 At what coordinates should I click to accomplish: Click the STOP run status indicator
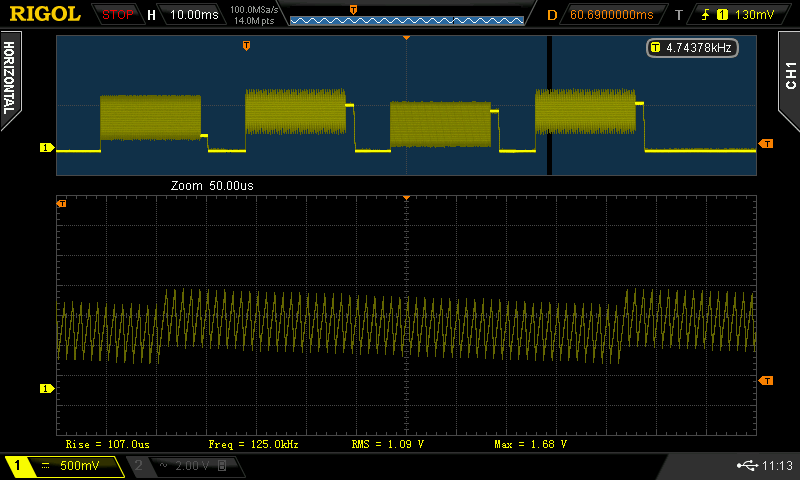117,15
